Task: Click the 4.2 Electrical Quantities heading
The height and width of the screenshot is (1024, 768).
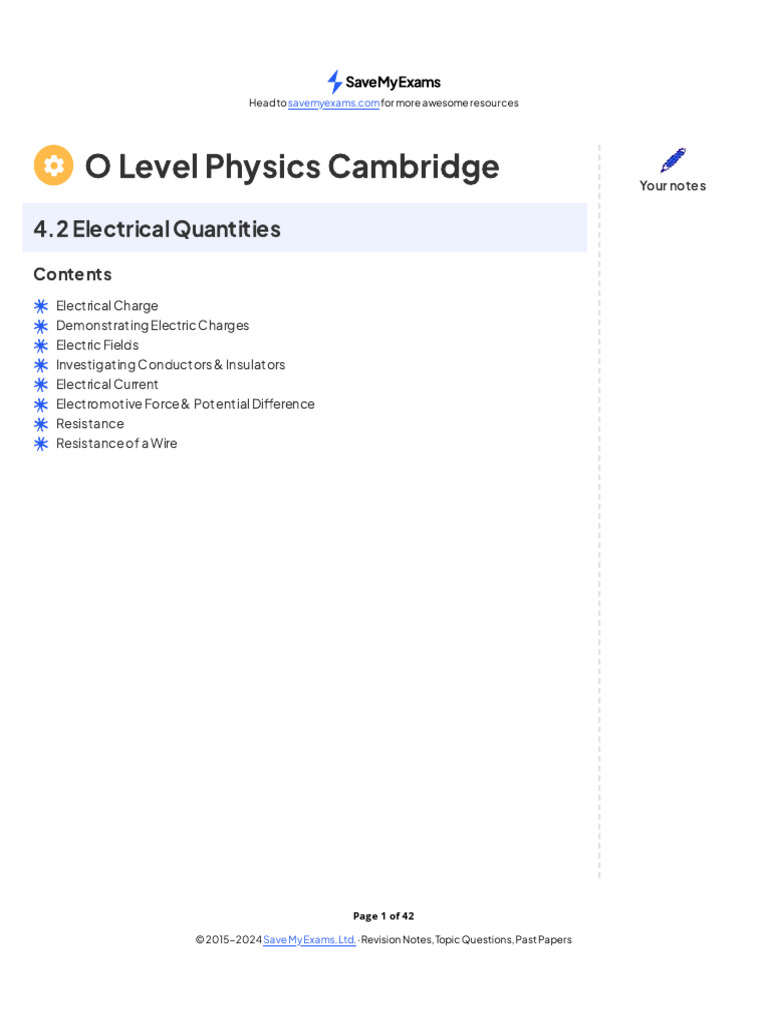Action: [157, 229]
